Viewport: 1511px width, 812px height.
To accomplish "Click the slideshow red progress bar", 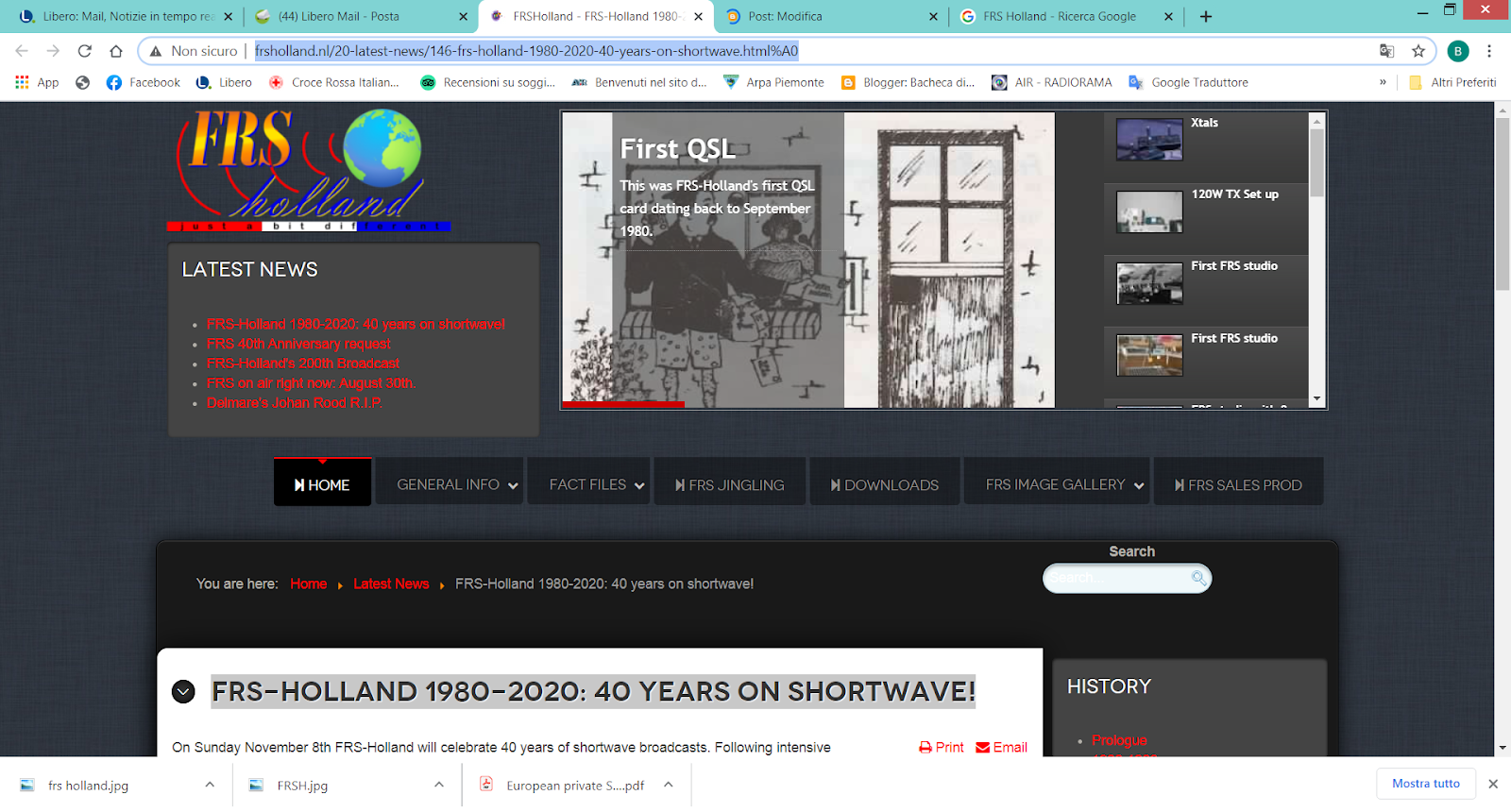I will point(623,404).
